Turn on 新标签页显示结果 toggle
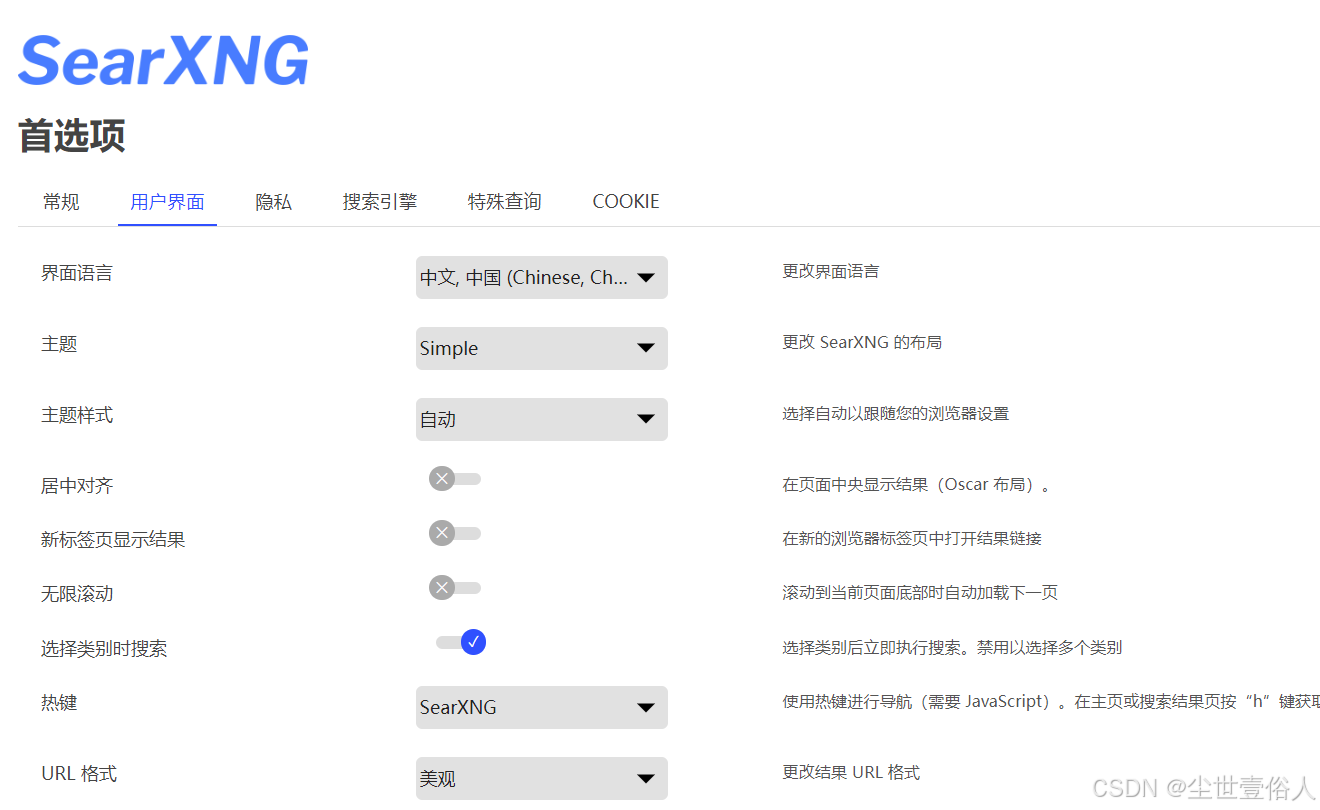This screenshot has height=810, width=1320. coord(455,533)
